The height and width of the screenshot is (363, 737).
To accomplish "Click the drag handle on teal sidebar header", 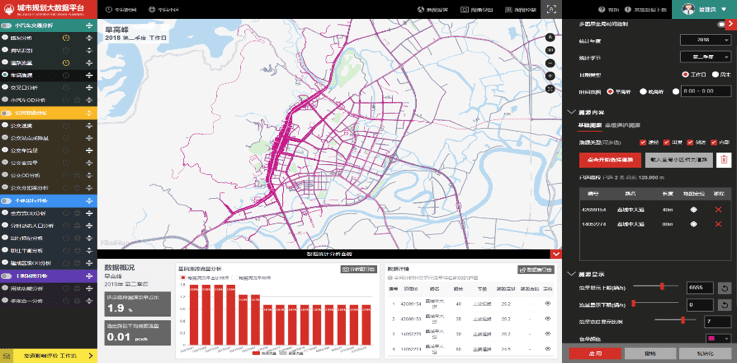I will point(89,25).
